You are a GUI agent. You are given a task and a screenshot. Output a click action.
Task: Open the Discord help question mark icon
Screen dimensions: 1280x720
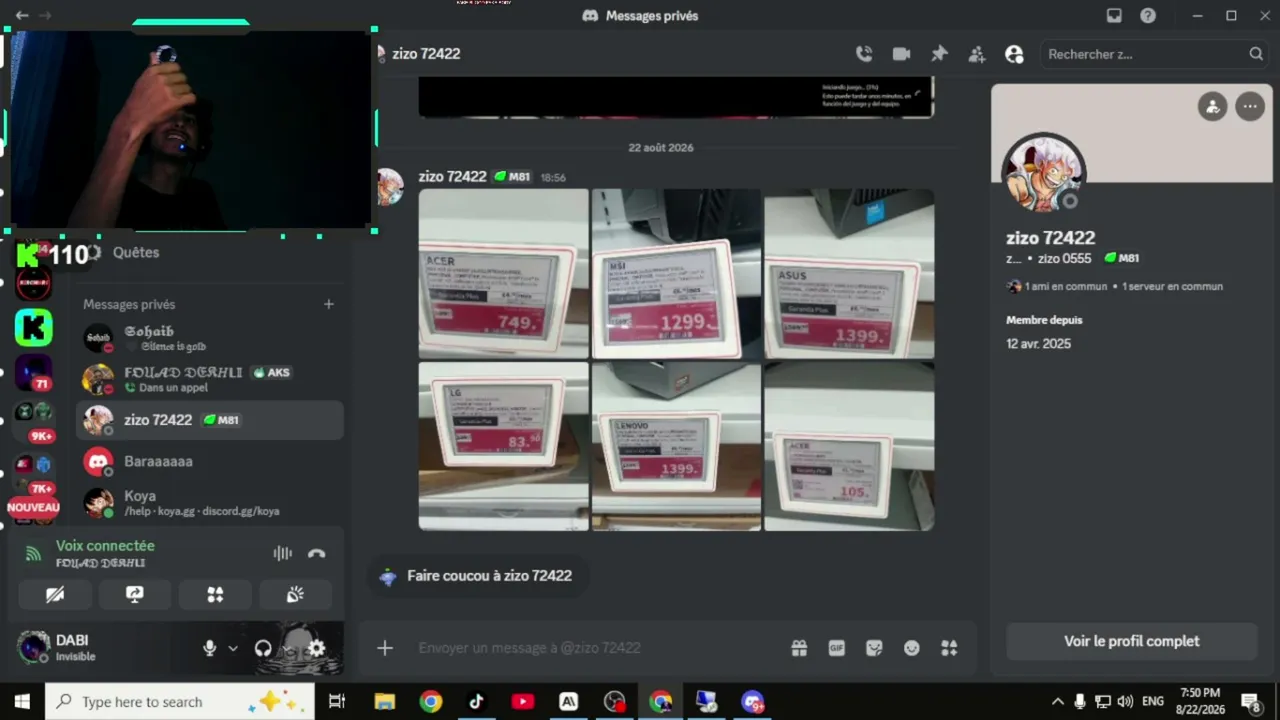click(1148, 16)
